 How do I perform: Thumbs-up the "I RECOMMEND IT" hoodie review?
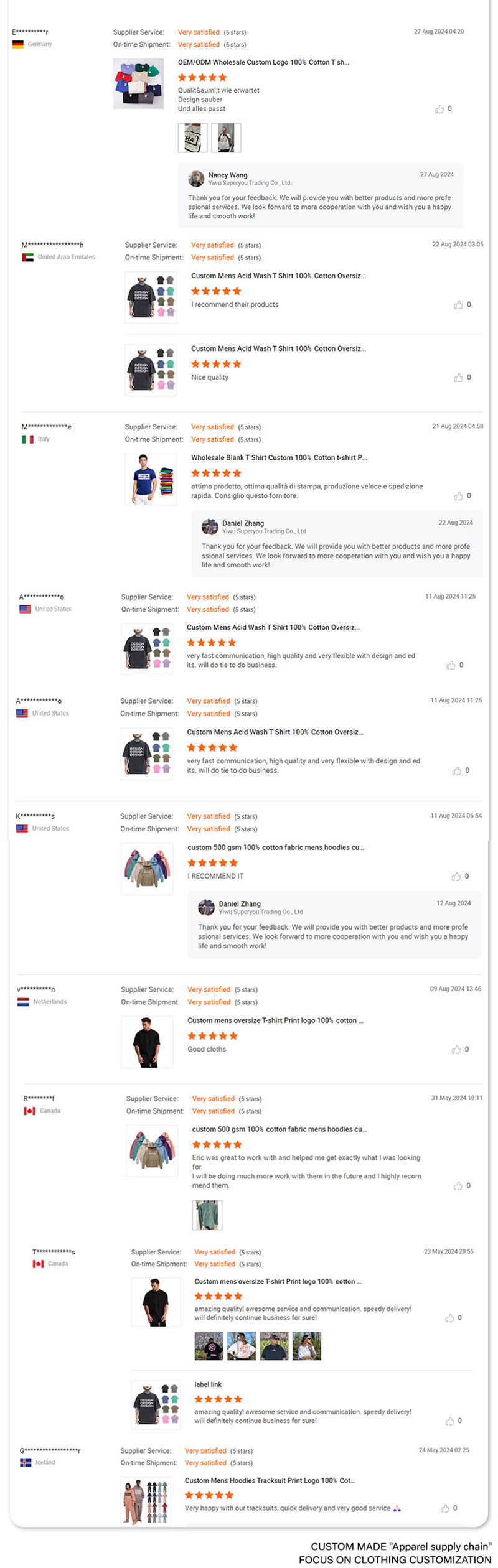click(x=456, y=877)
